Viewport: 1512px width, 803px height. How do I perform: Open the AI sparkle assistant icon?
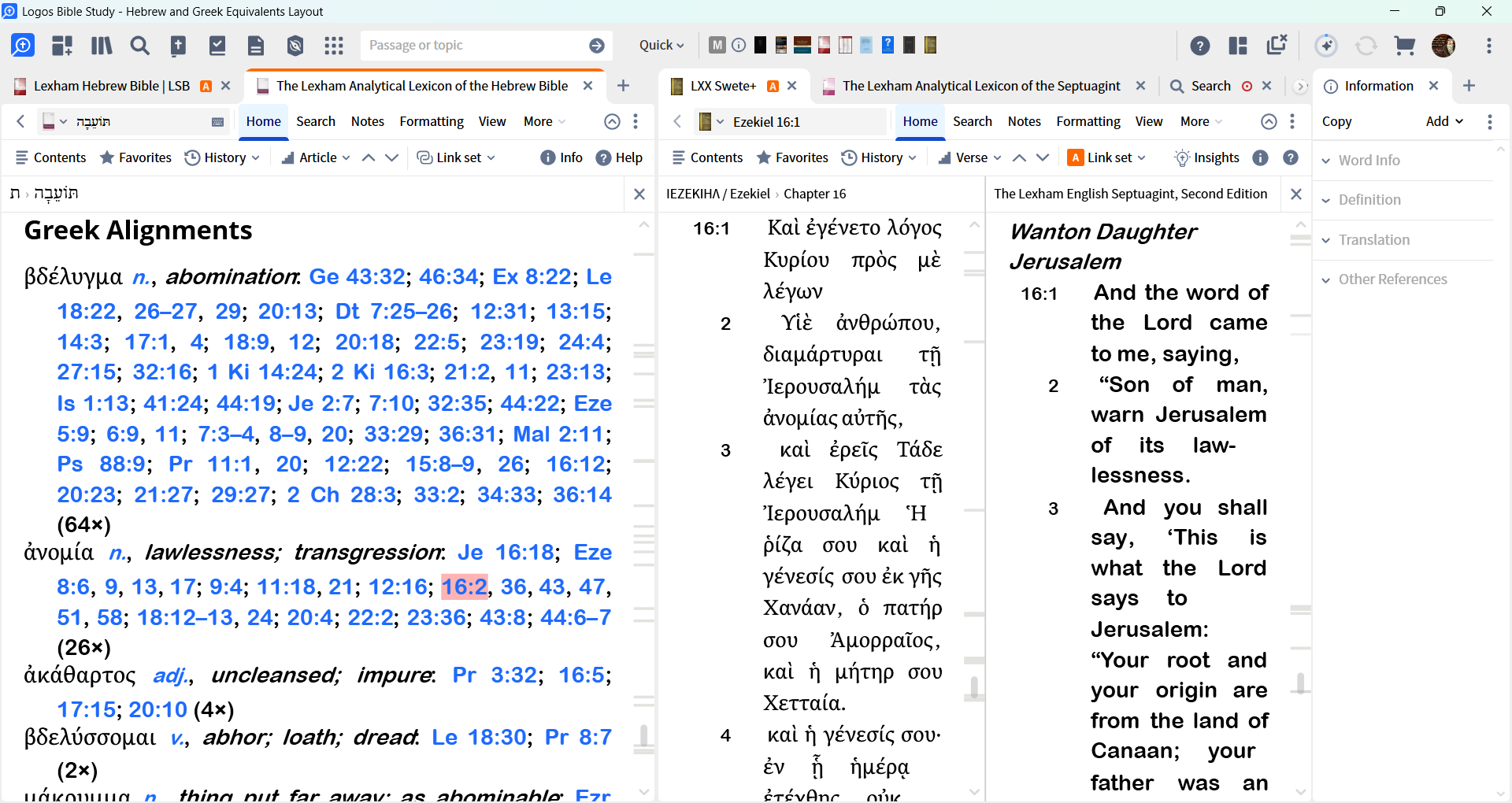coord(1327,46)
